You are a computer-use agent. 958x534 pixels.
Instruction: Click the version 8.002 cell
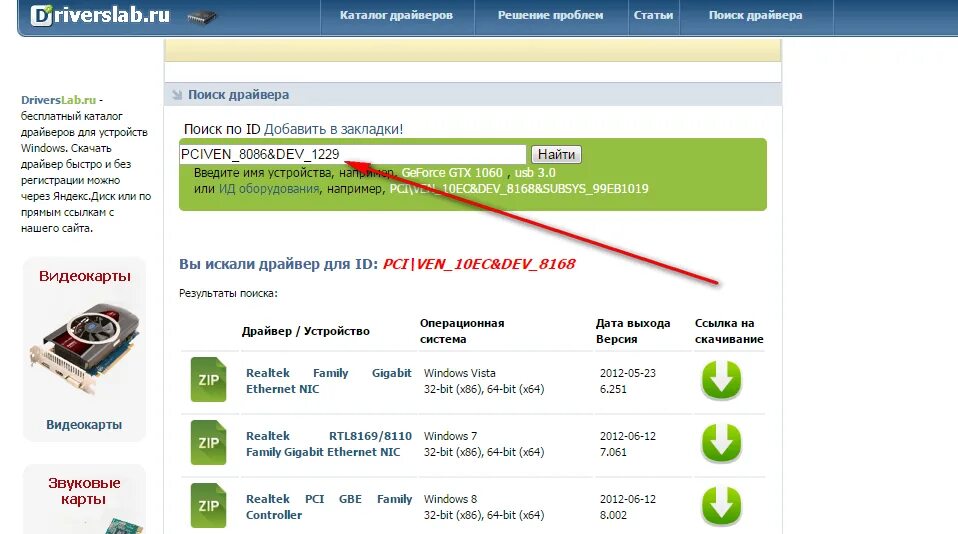tap(613, 515)
